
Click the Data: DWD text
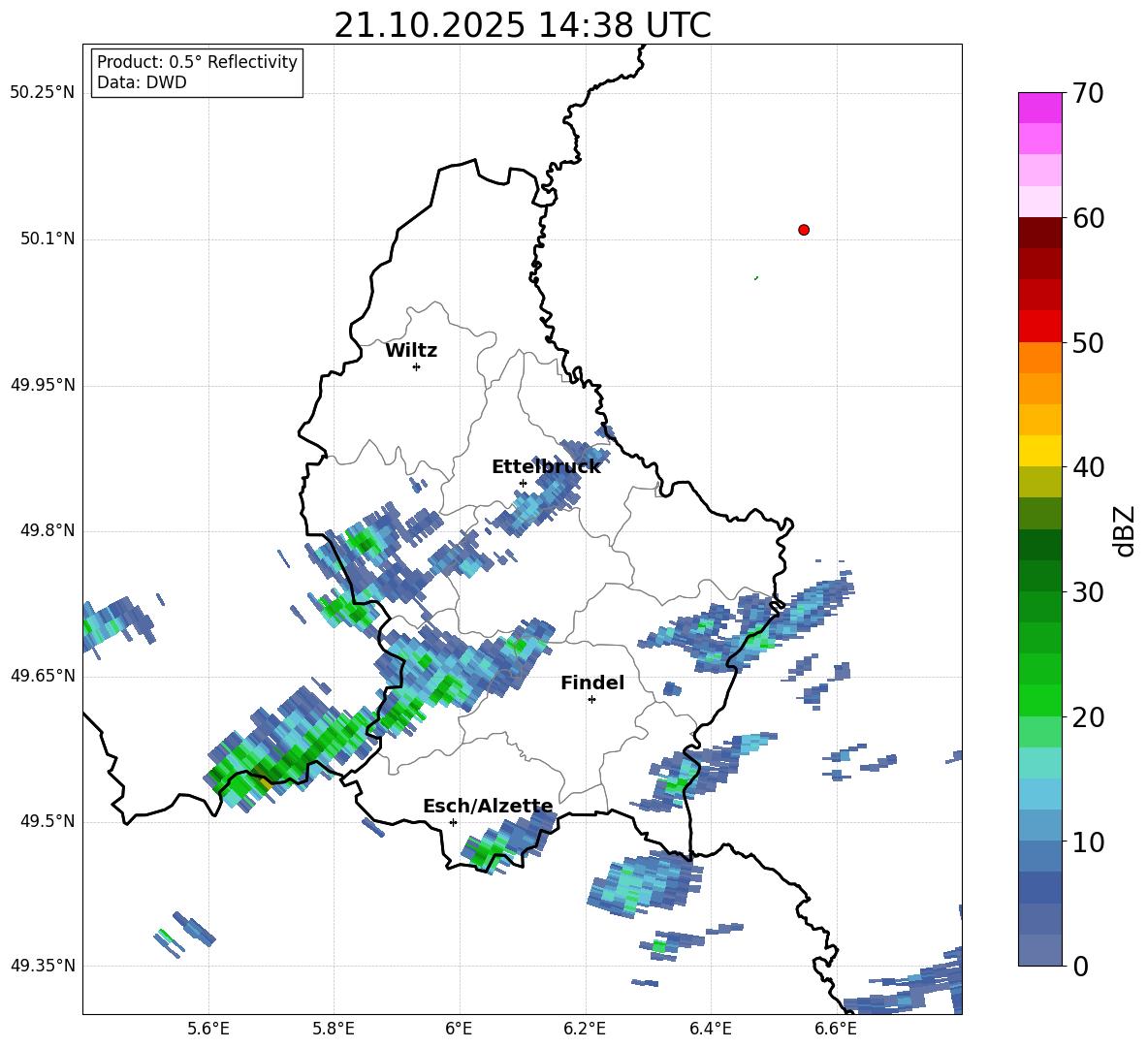pyautogui.click(x=142, y=82)
